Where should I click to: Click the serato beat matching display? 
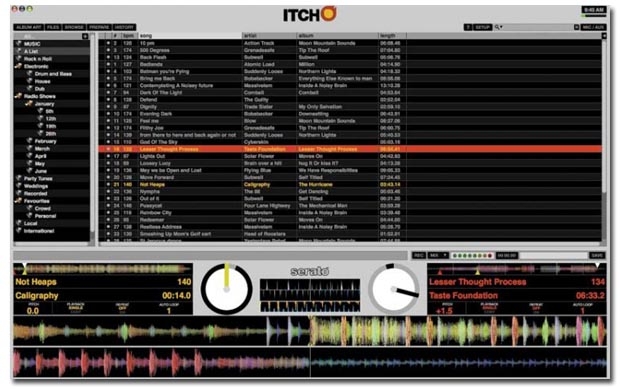pyautogui.click(x=310, y=295)
